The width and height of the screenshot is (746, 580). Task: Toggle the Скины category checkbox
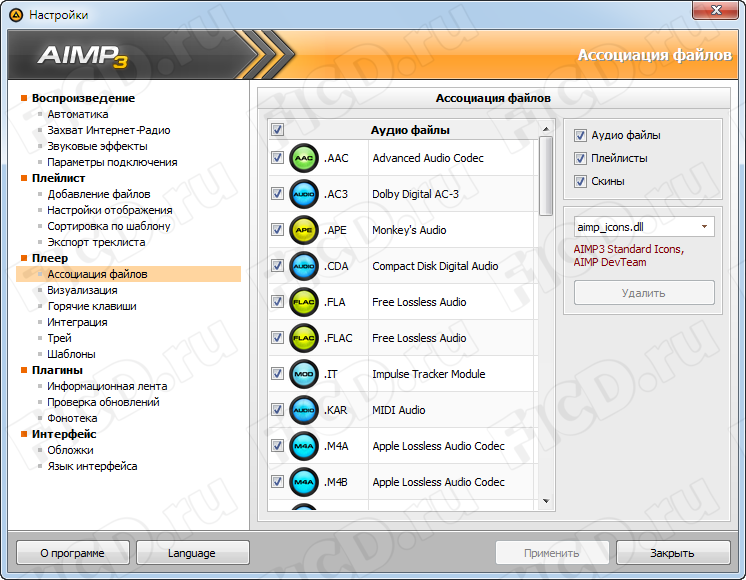point(580,181)
